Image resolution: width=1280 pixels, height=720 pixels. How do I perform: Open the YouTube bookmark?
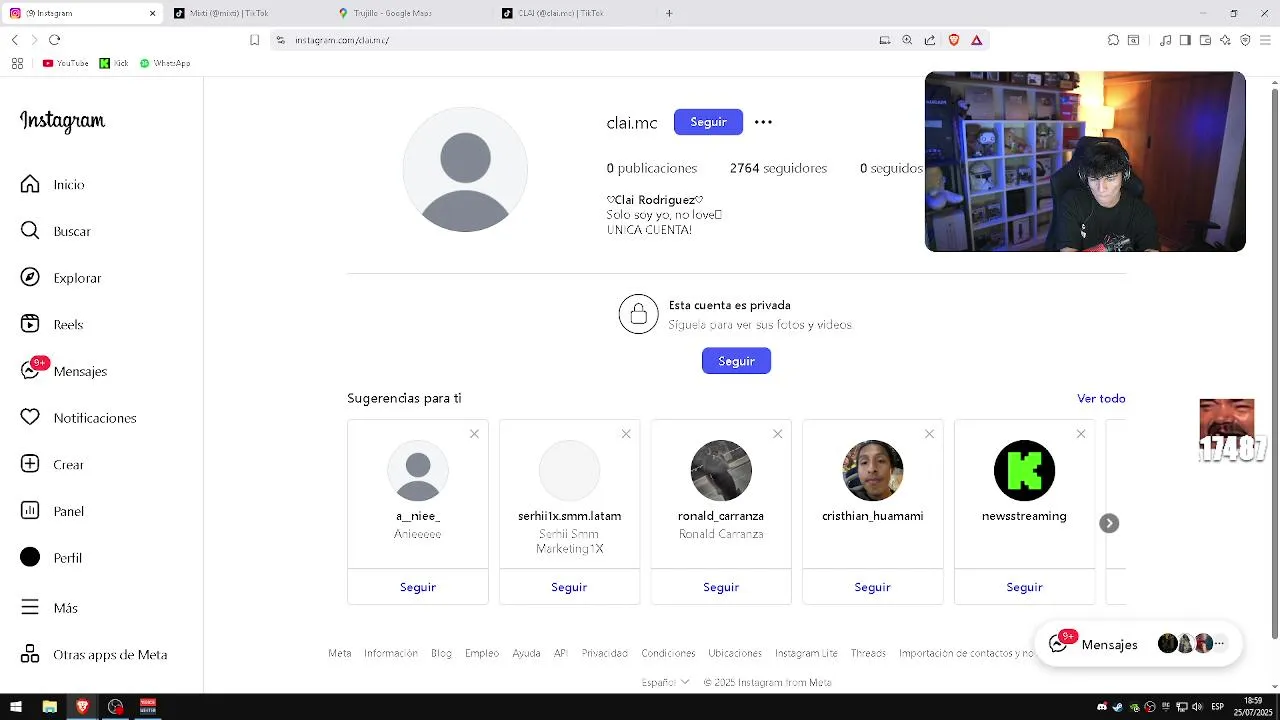pos(66,63)
